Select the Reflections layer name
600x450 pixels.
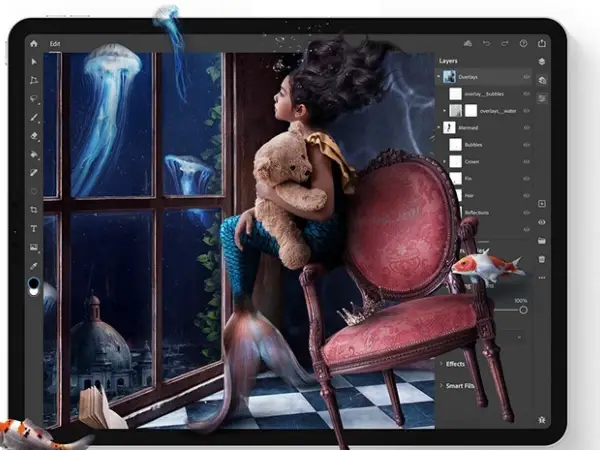tap(477, 213)
